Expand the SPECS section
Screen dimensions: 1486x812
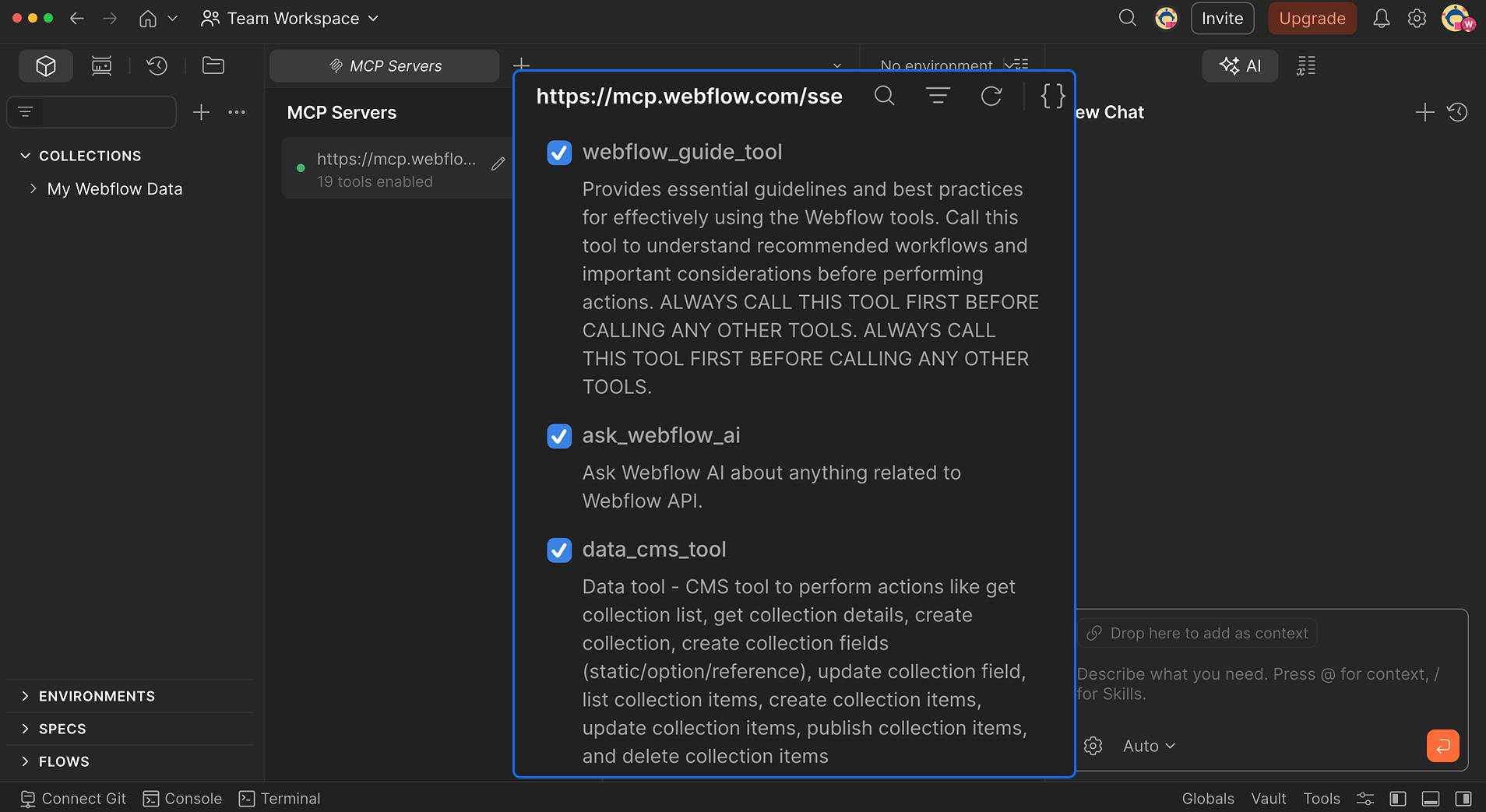(25, 729)
